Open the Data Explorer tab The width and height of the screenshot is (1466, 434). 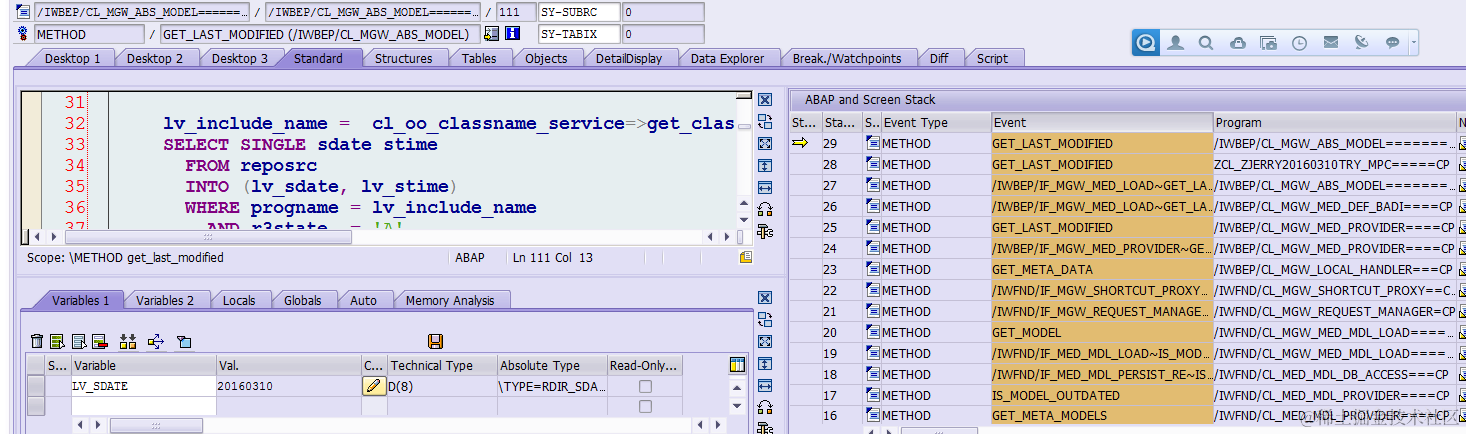(727, 58)
